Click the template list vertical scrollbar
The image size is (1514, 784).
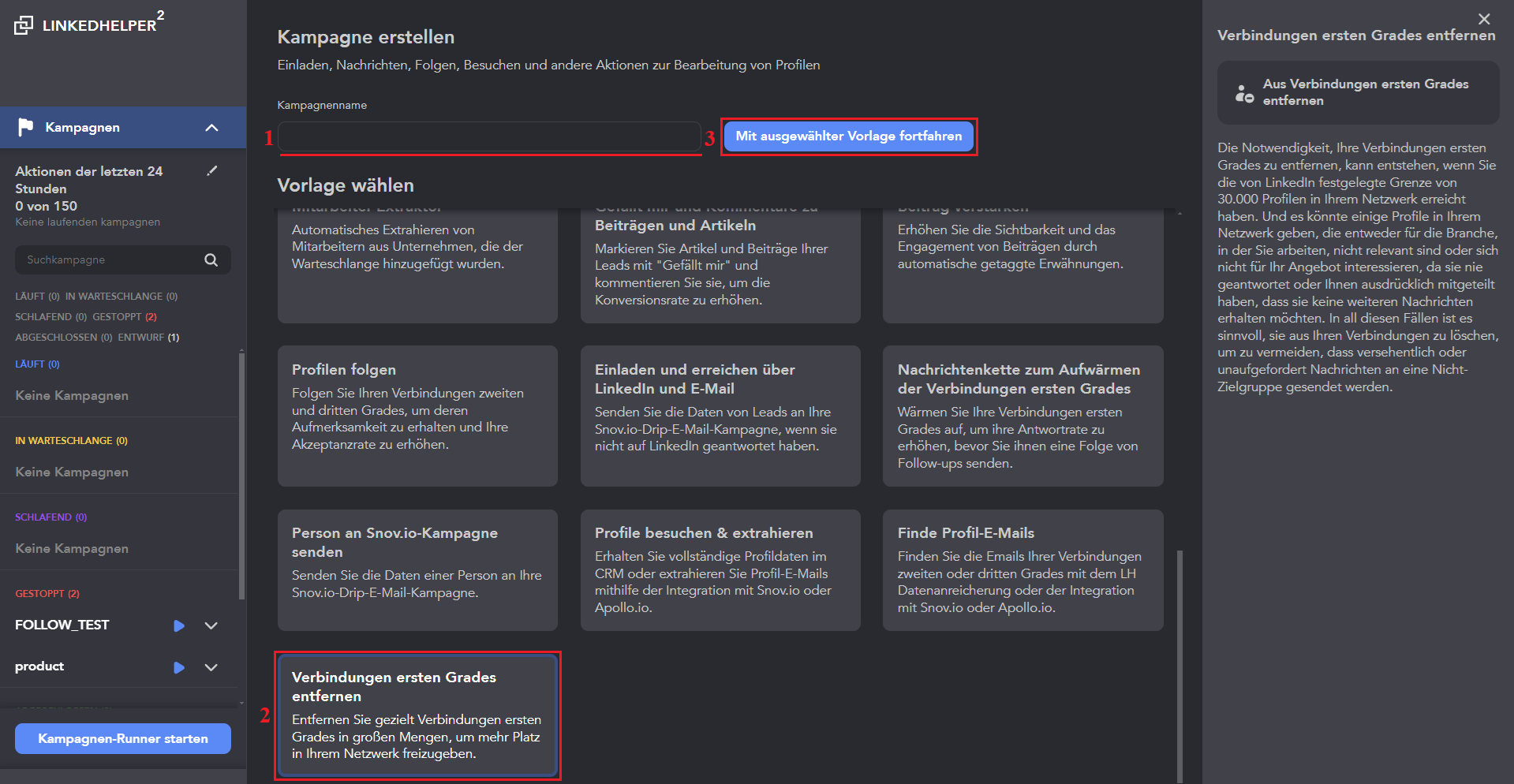click(1179, 663)
